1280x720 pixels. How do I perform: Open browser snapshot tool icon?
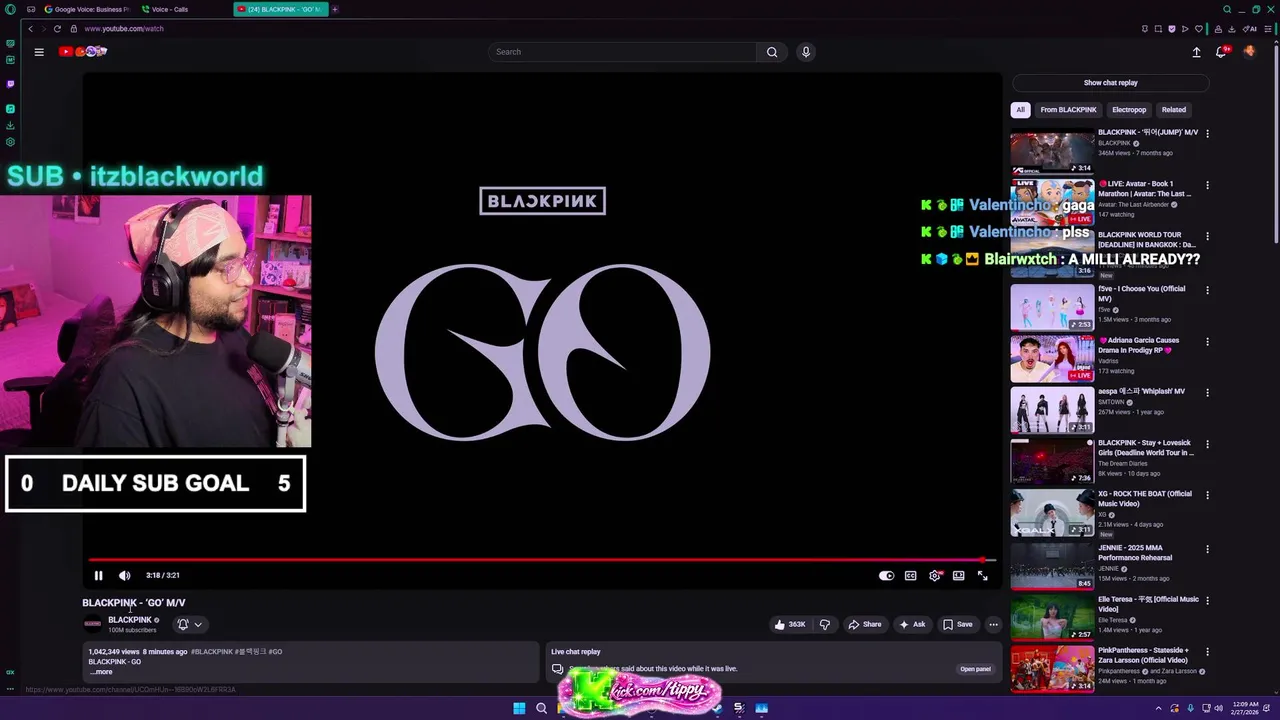pos(1158,29)
